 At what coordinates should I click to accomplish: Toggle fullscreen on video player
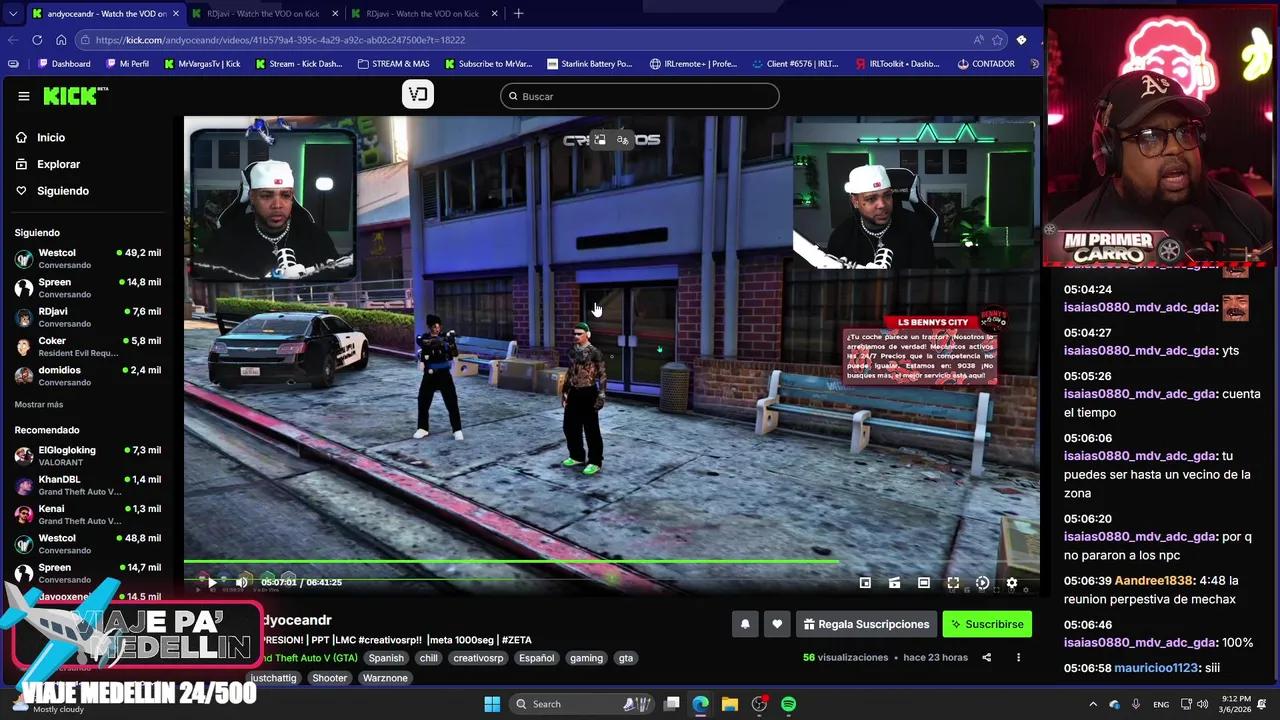click(x=953, y=582)
